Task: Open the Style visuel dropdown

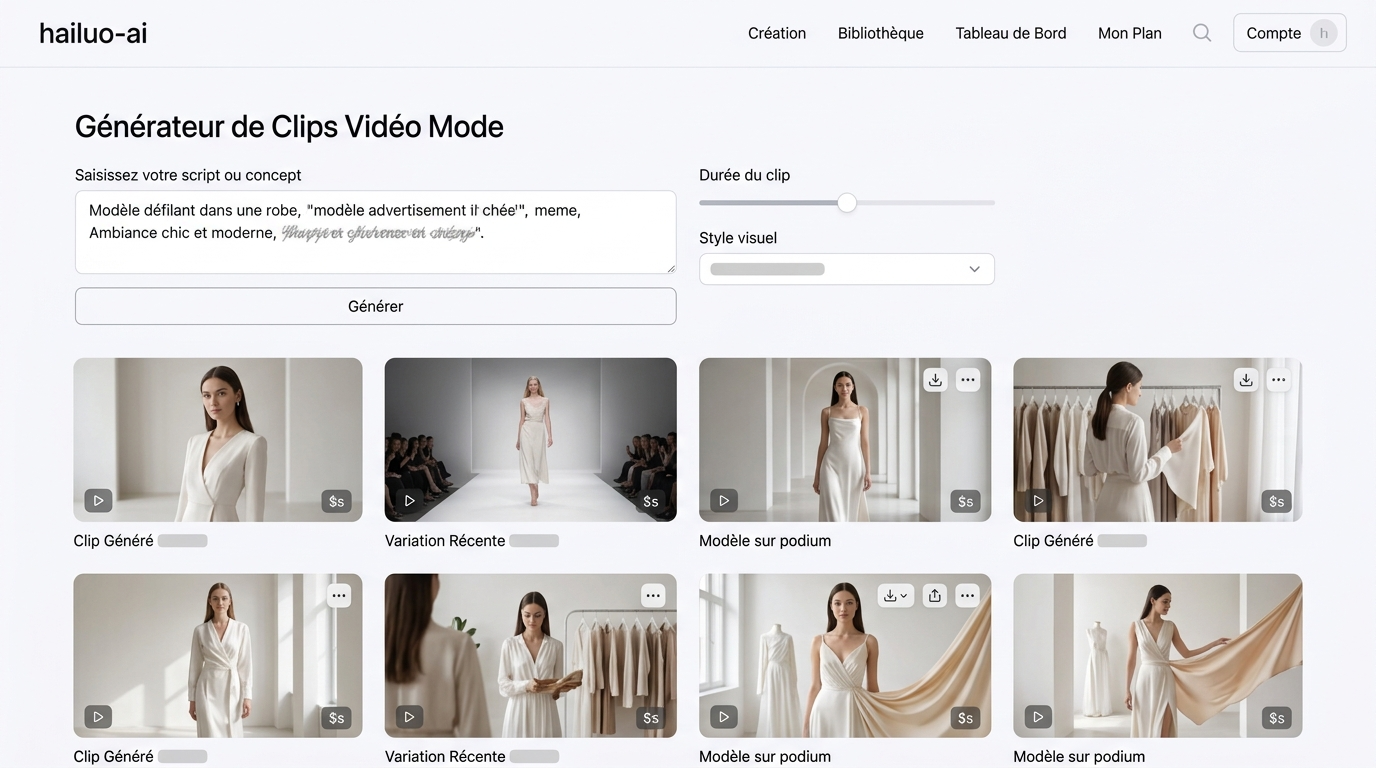Action: [847, 269]
